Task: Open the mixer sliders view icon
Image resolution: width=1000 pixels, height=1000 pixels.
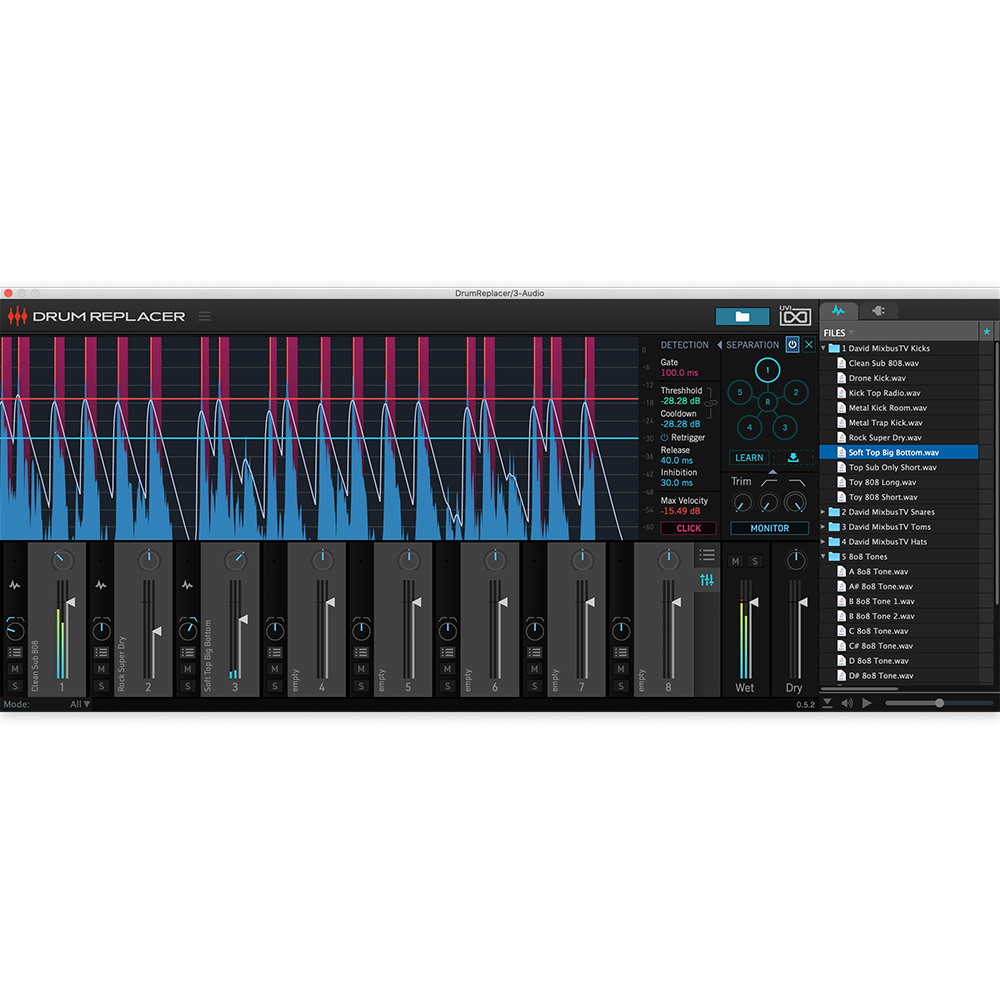Action: [x=707, y=580]
